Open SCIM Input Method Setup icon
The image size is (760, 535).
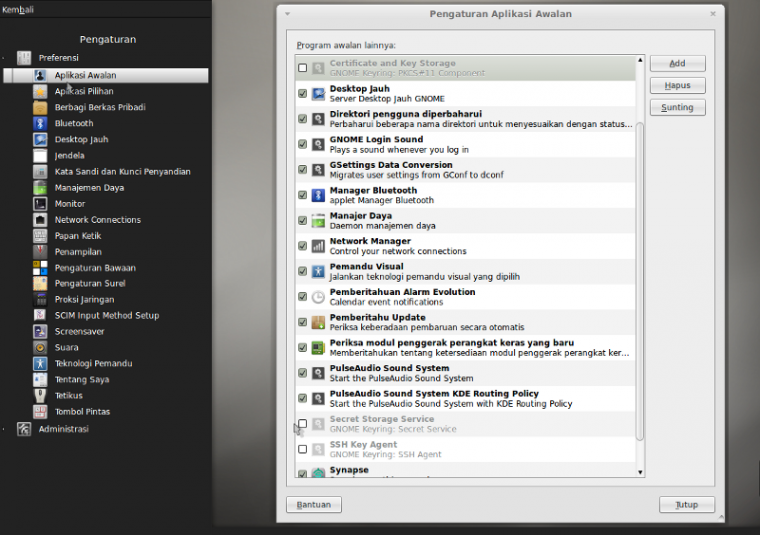tap(40, 315)
